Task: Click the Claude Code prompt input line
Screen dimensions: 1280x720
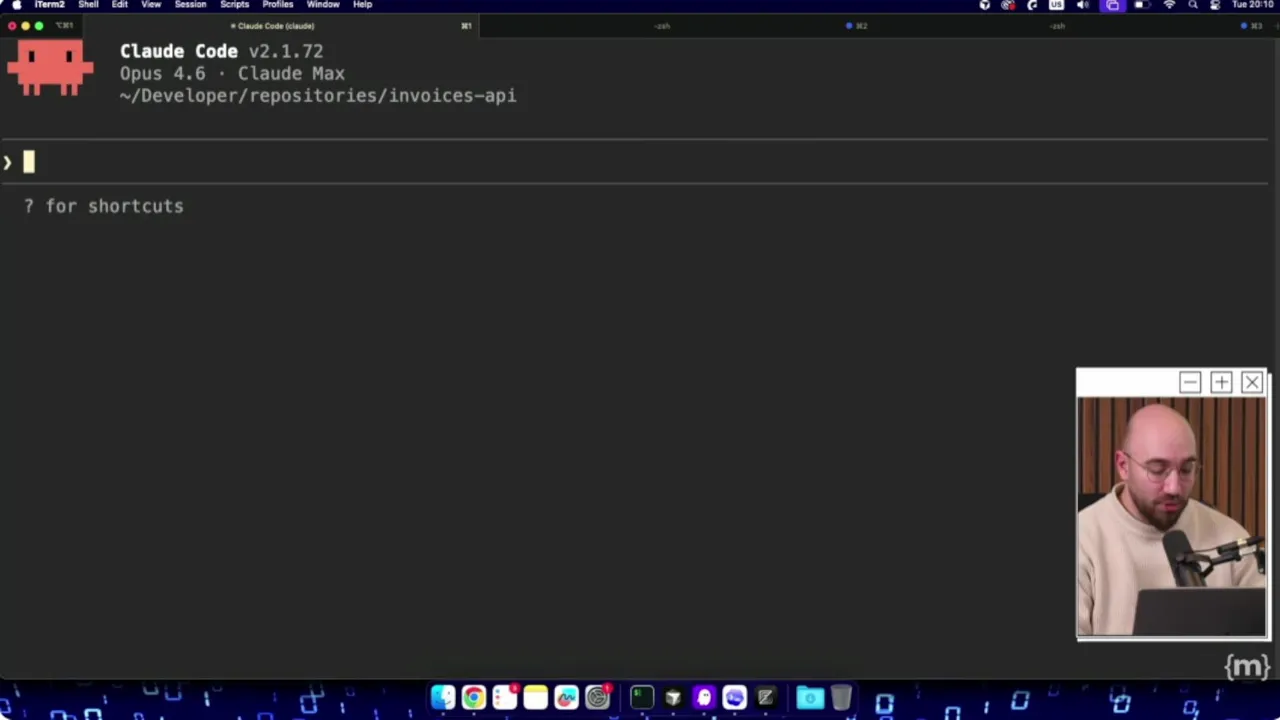Action: [636, 162]
